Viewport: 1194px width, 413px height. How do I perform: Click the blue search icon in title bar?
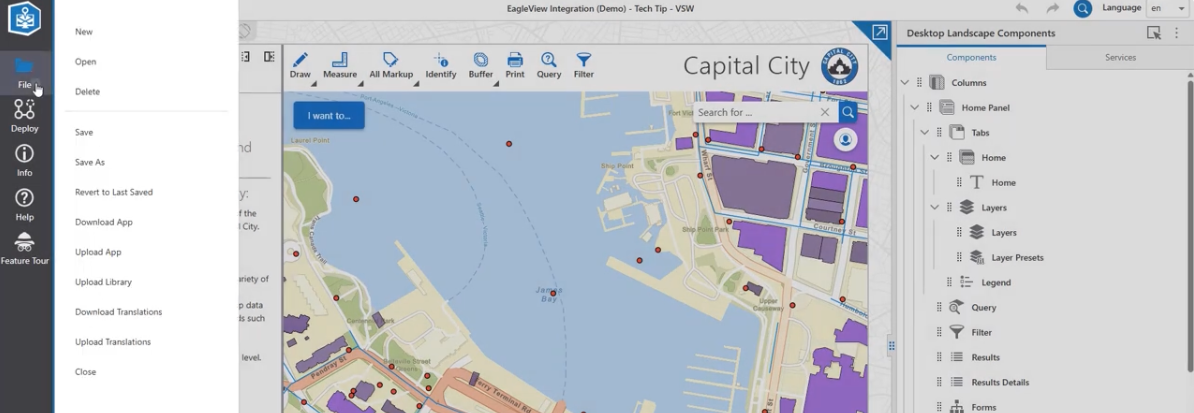click(x=1082, y=8)
